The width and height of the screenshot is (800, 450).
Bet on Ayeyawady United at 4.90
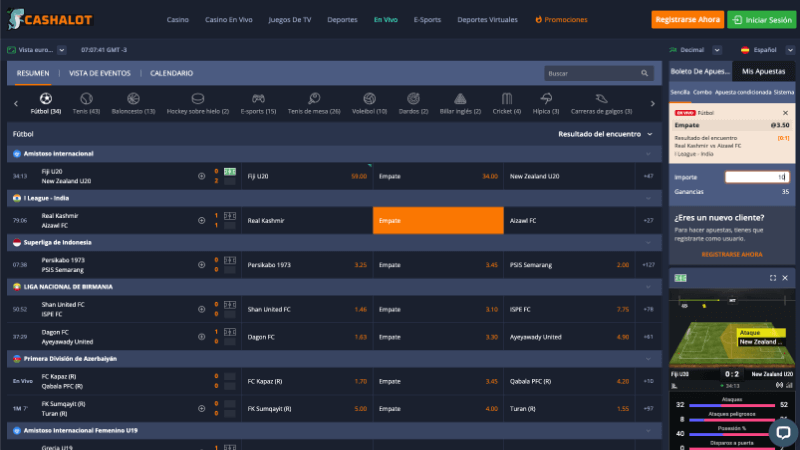tap(569, 337)
